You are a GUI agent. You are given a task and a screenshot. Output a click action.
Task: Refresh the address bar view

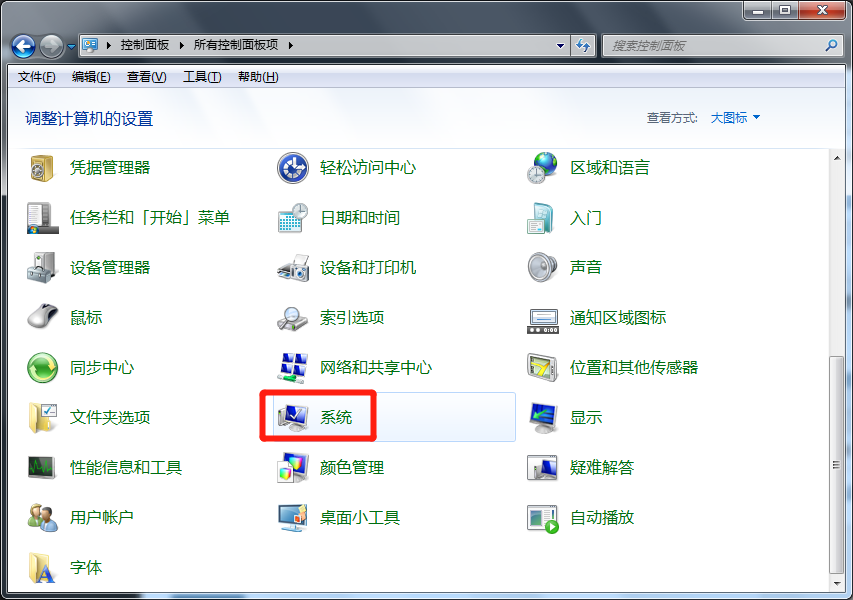pyautogui.click(x=583, y=46)
